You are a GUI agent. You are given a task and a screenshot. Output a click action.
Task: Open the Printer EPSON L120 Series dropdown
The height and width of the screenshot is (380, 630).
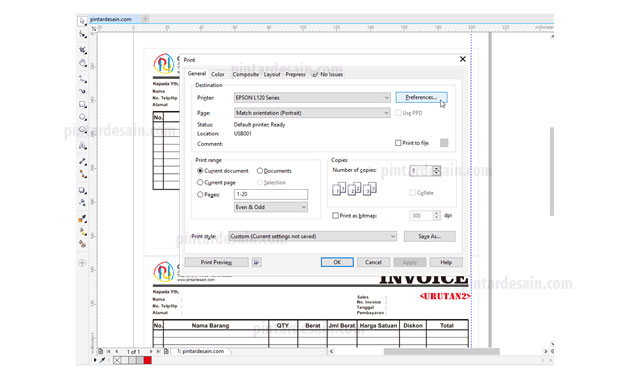pyautogui.click(x=312, y=98)
